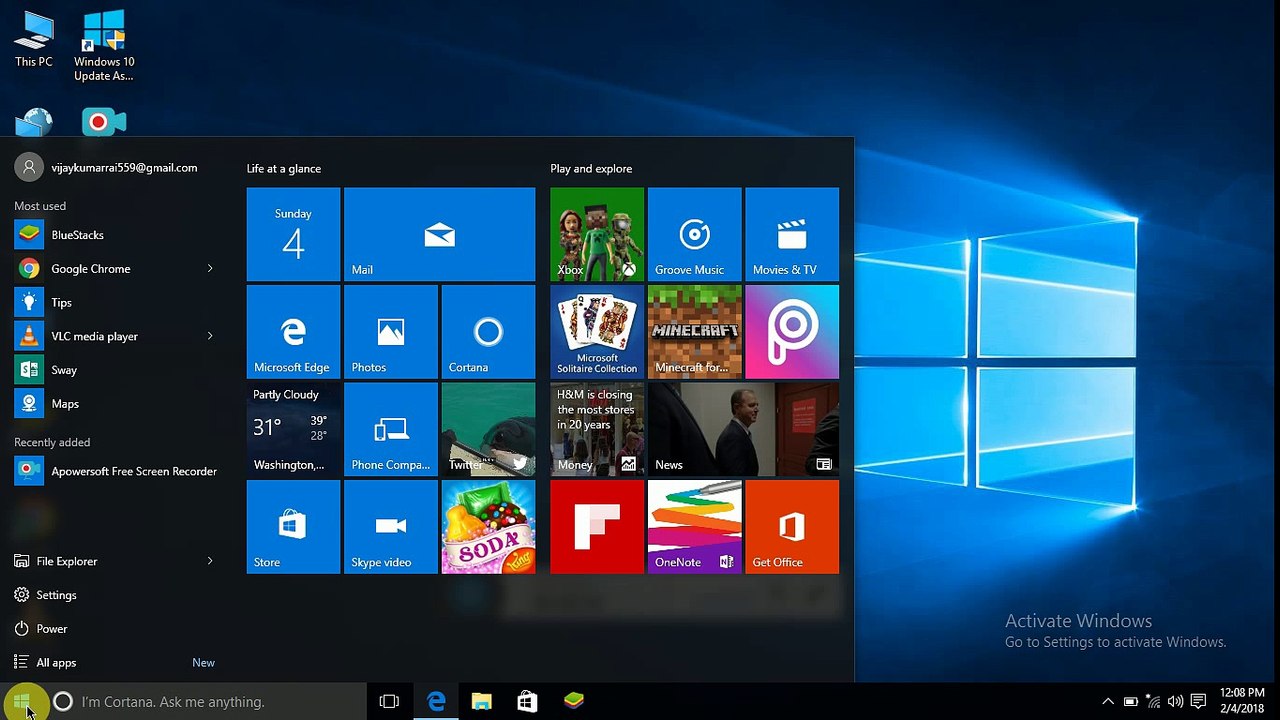Select the Windows 10 Update Assistant desktop icon

pos(104,46)
